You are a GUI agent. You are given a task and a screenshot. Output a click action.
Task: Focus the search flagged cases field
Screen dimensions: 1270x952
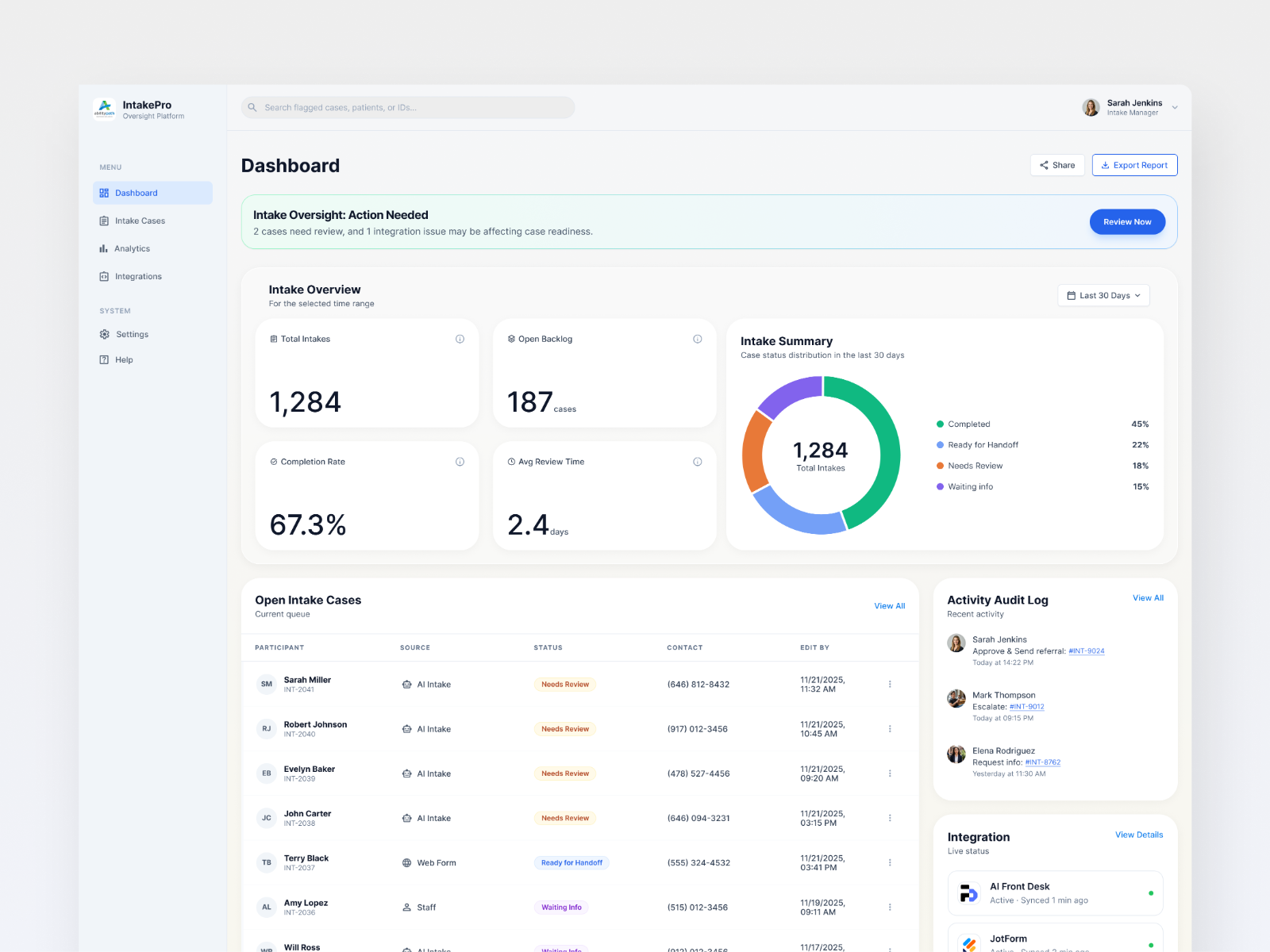click(408, 107)
